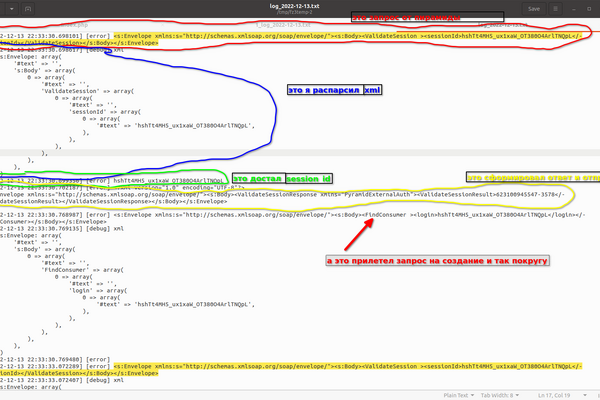Minimize the text editor window

[573, 7]
